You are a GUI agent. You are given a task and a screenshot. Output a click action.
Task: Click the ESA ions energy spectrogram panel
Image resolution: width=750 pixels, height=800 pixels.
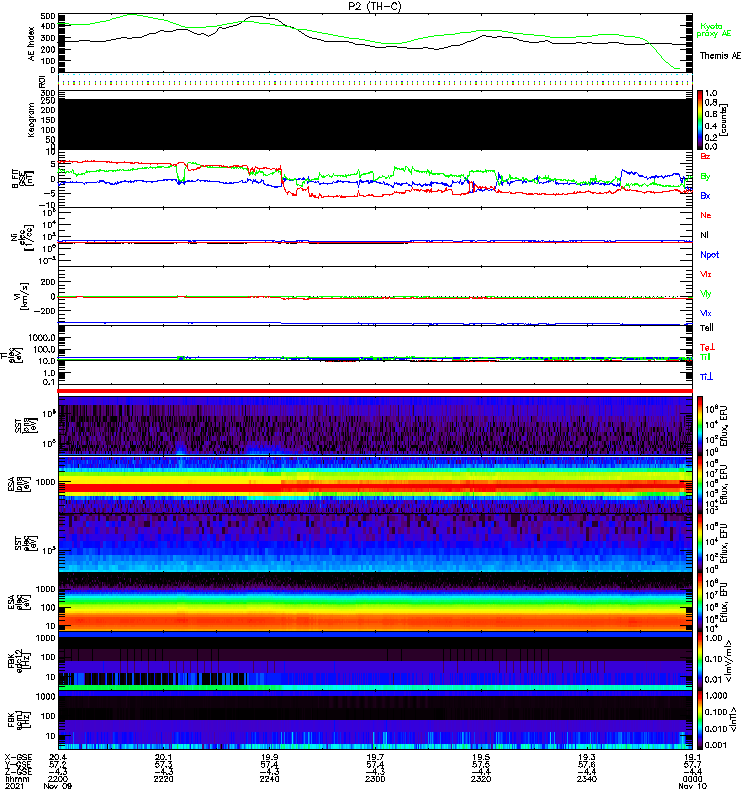click(x=375, y=484)
